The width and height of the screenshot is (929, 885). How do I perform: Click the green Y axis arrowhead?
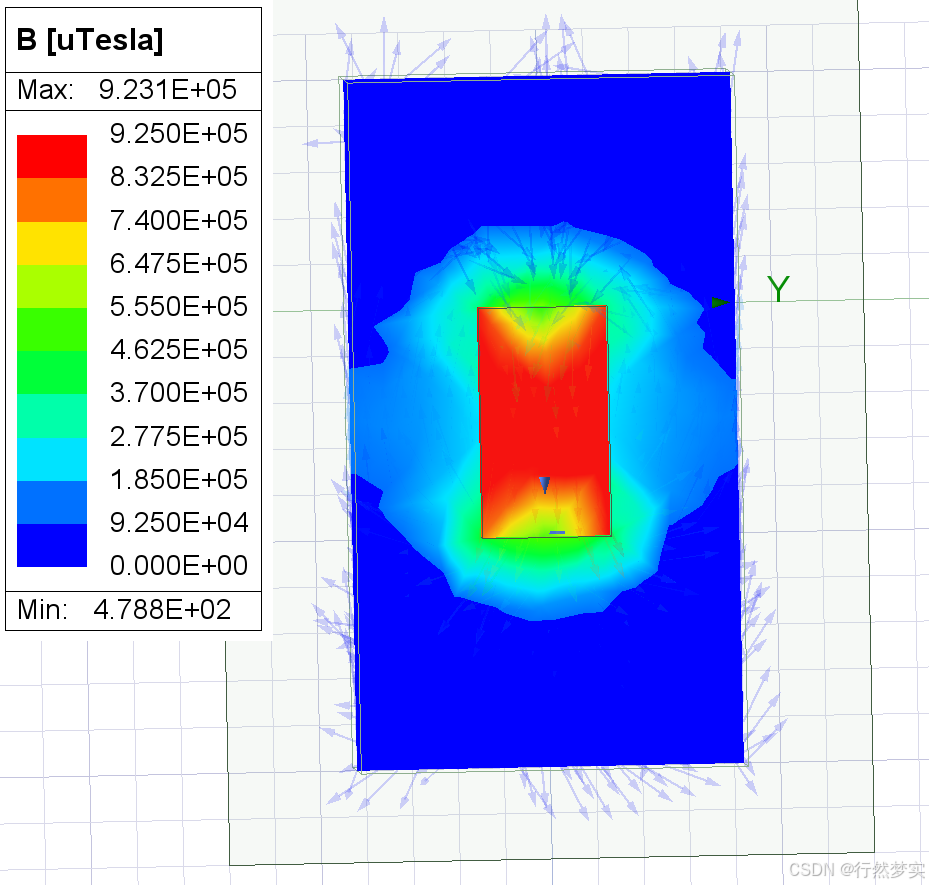coord(720,303)
